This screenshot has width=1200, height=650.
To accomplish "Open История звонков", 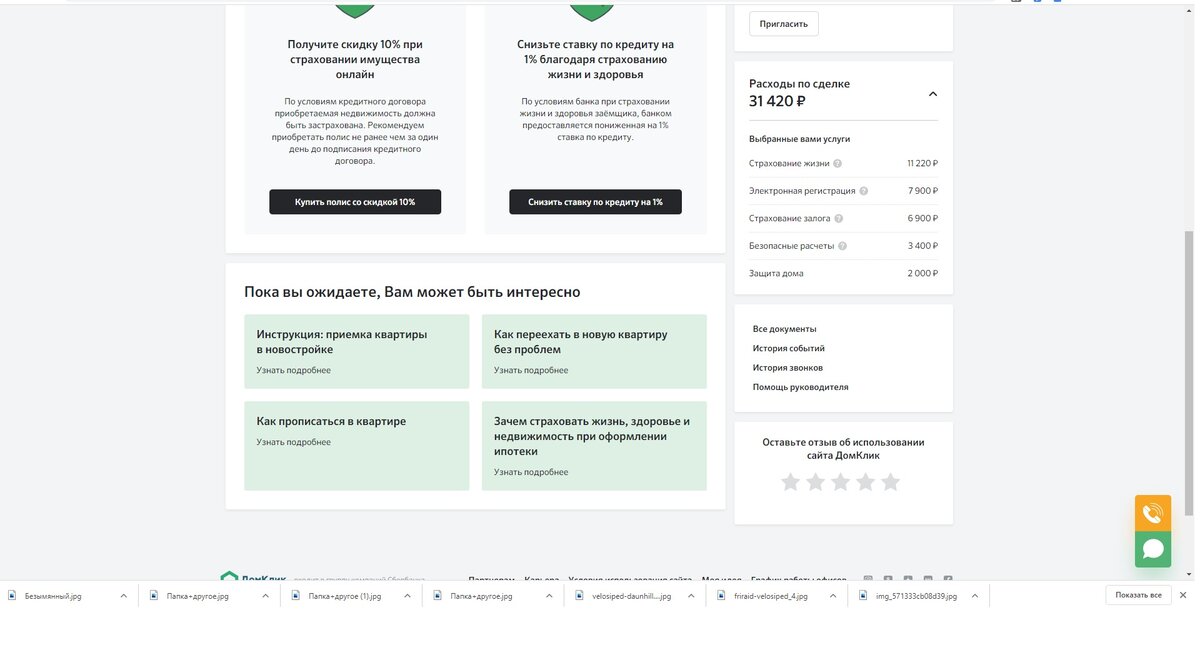I will 788,368.
